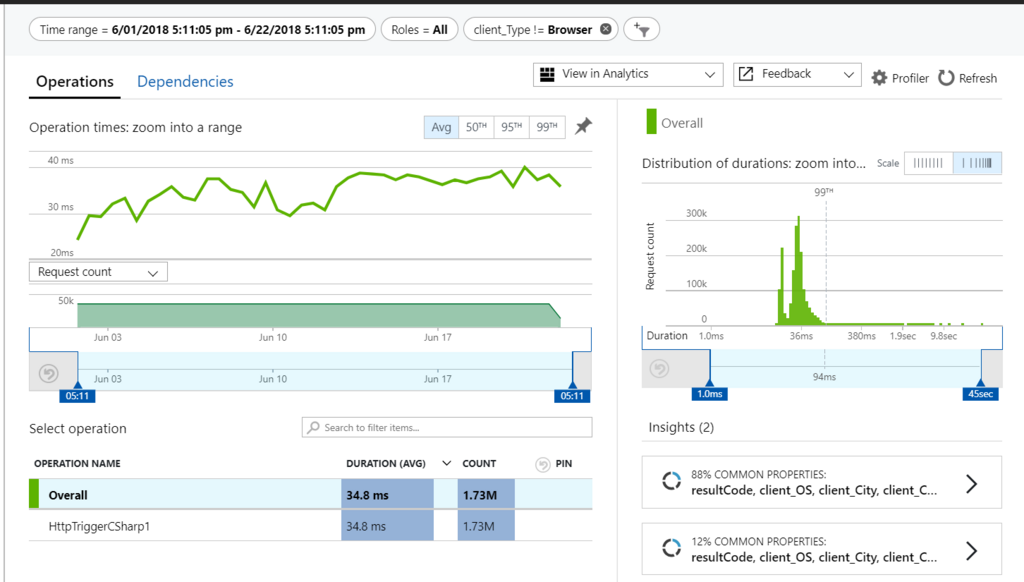Click the 94ms label on duration slider

824,377
